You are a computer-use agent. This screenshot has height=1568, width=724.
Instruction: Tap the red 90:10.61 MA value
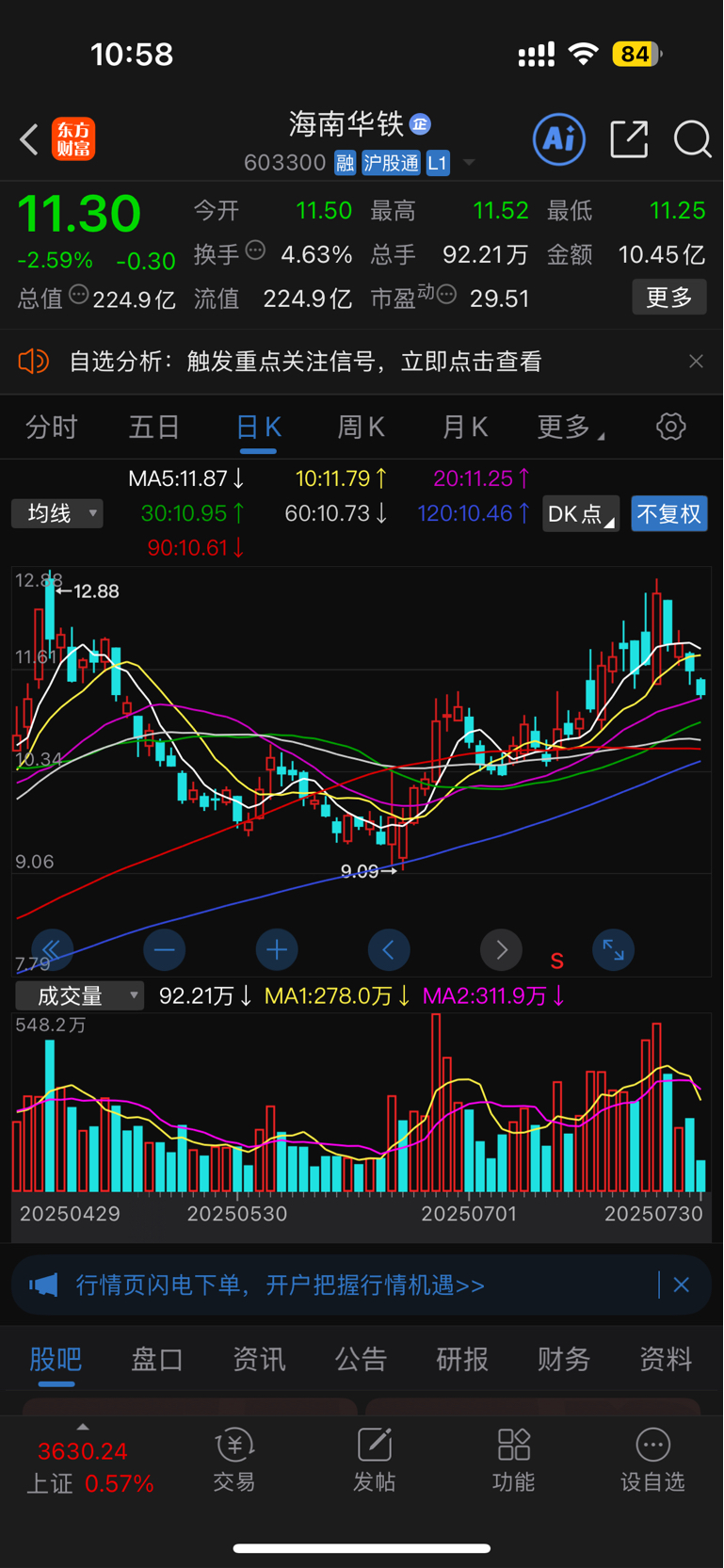point(196,547)
